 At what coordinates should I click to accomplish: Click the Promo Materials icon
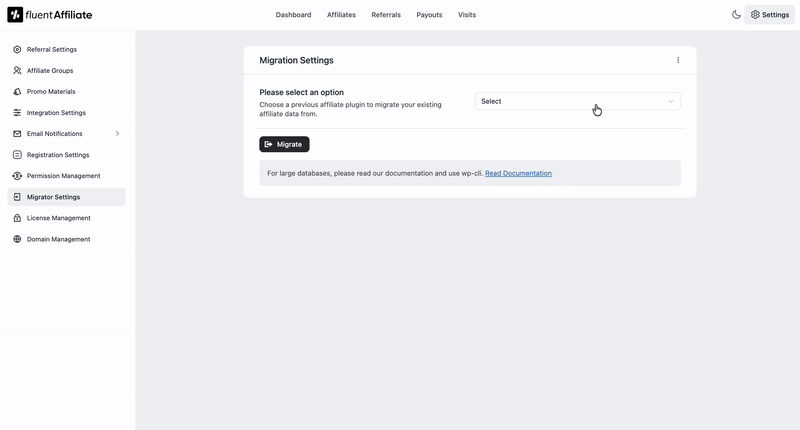pyautogui.click(x=17, y=92)
